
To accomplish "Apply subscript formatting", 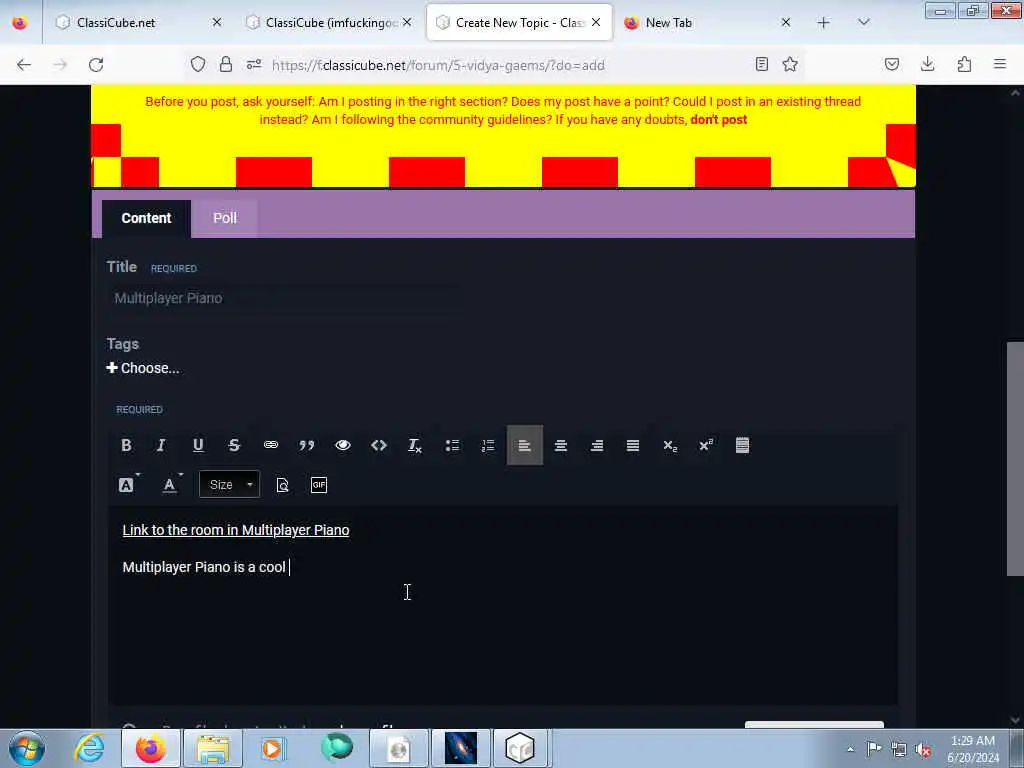I will [670, 445].
